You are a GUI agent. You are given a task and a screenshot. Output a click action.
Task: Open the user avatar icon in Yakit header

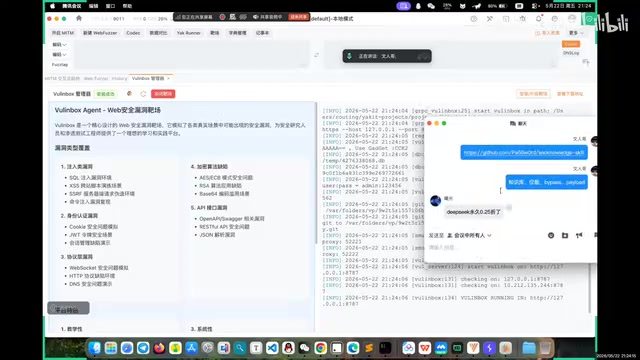point(572,19)
